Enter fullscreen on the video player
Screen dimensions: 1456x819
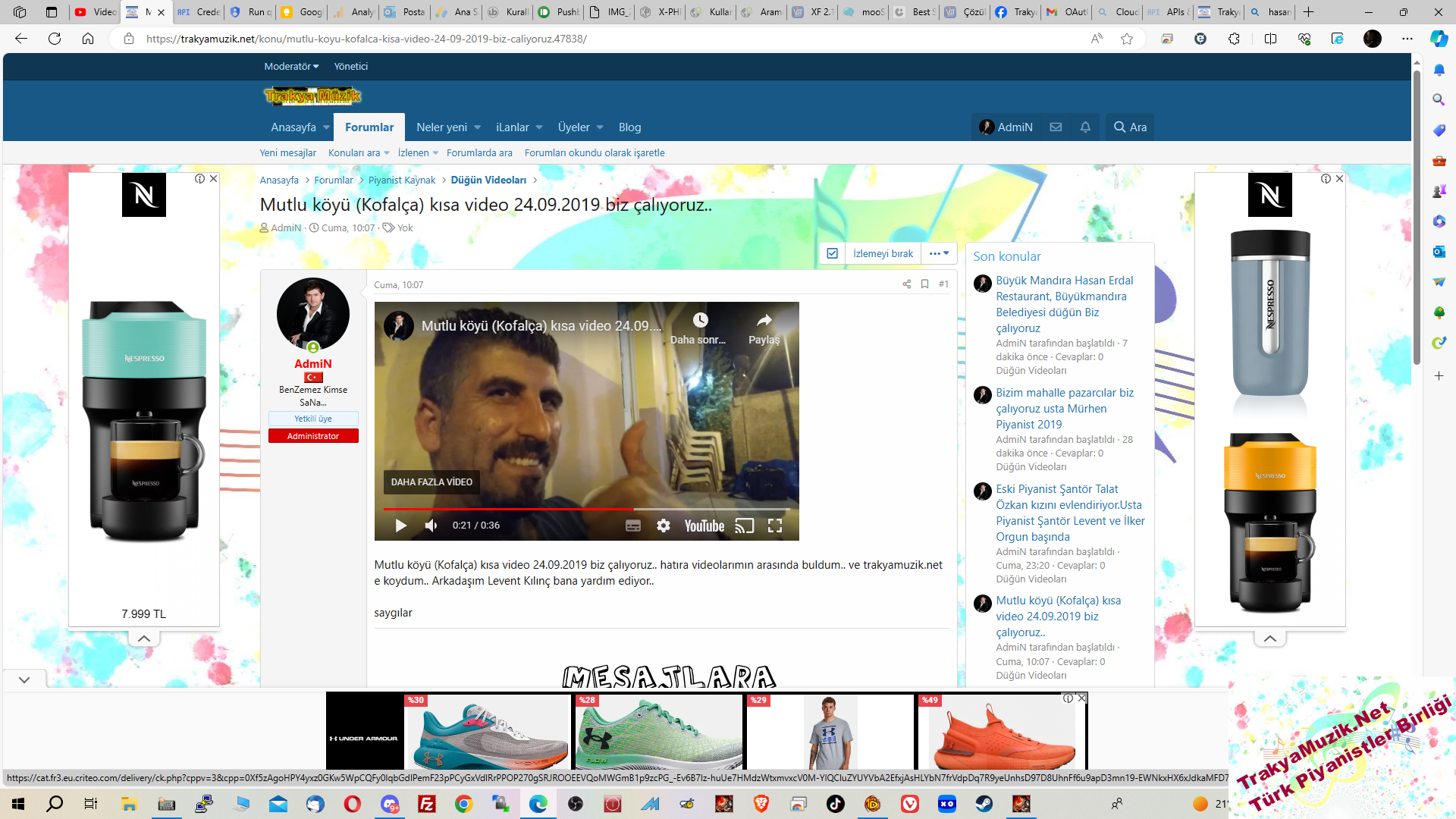774,526
